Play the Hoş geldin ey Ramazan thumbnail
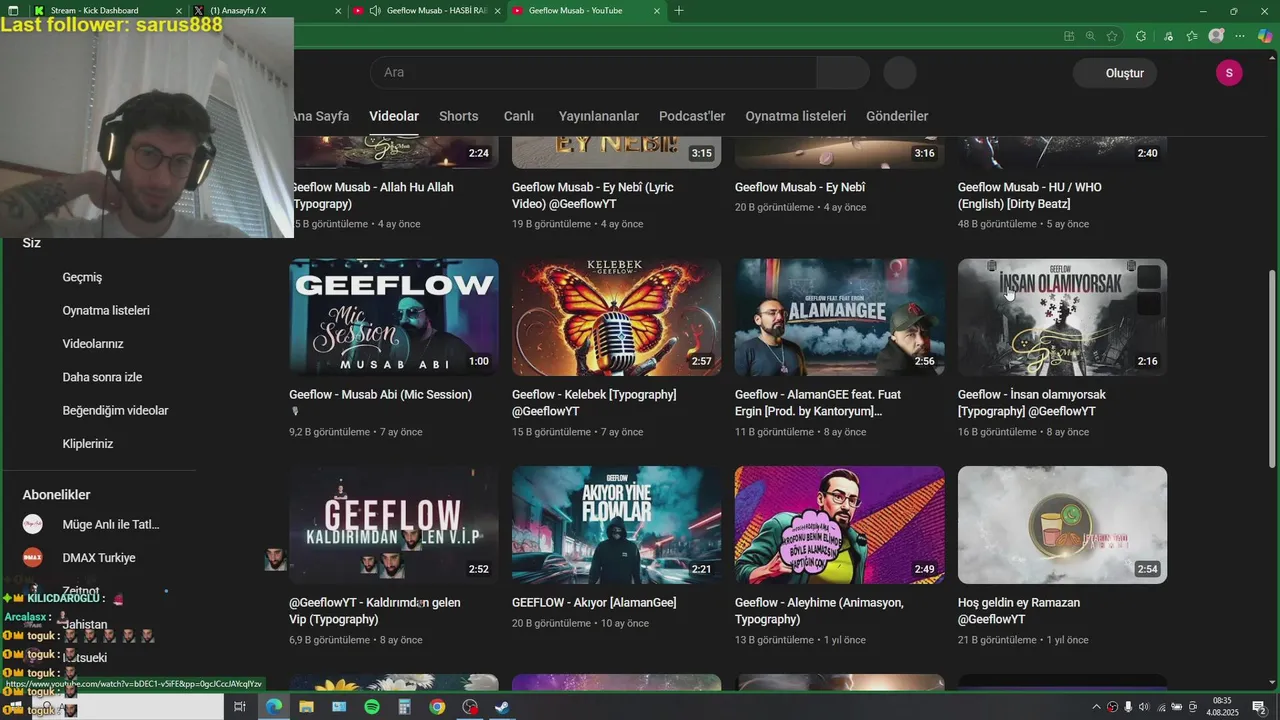This screenshot has height=720, width=1280. (x=1062, y=525)
